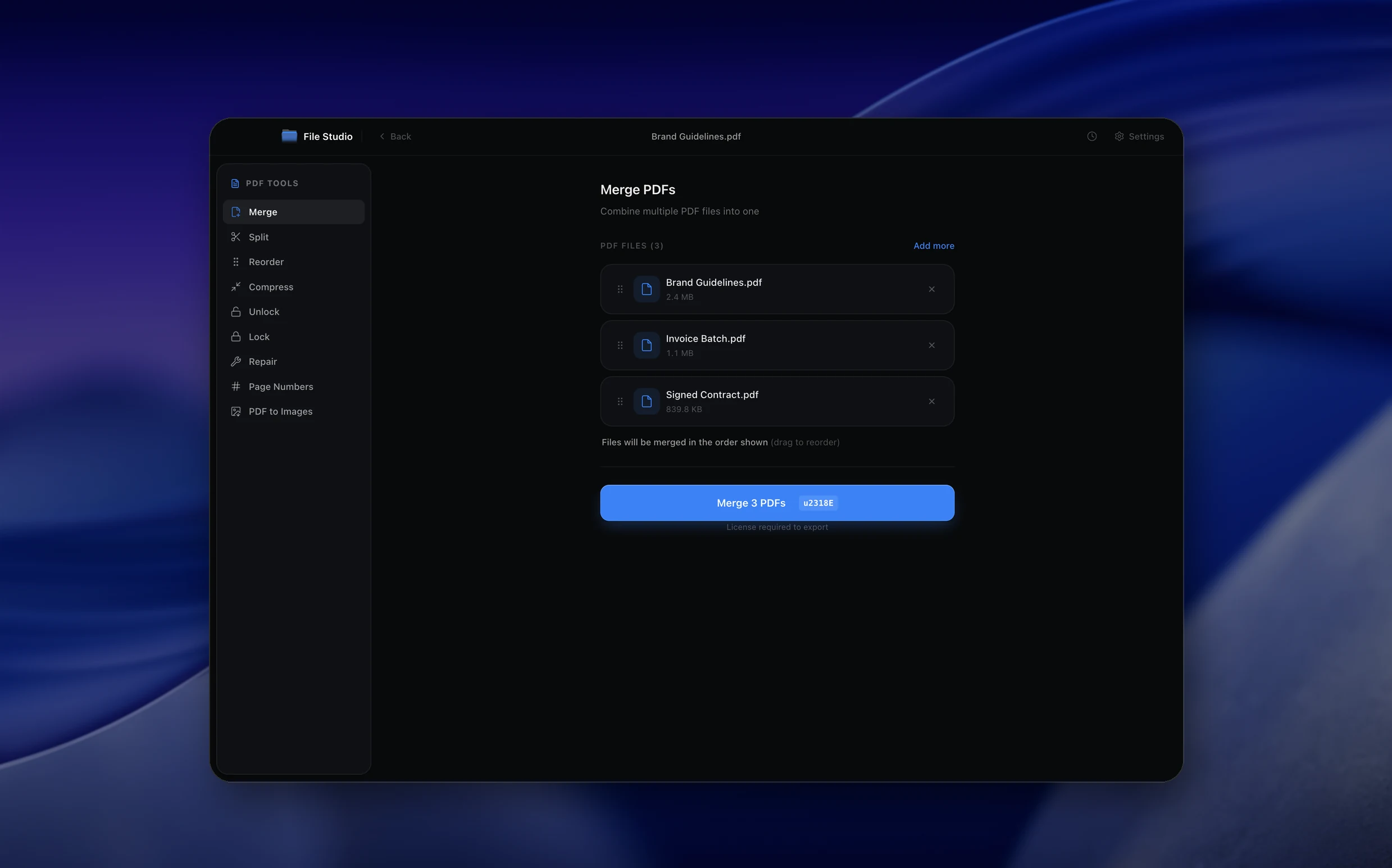
Task: Open Settings from the top bar
Action: [1139, 137]
